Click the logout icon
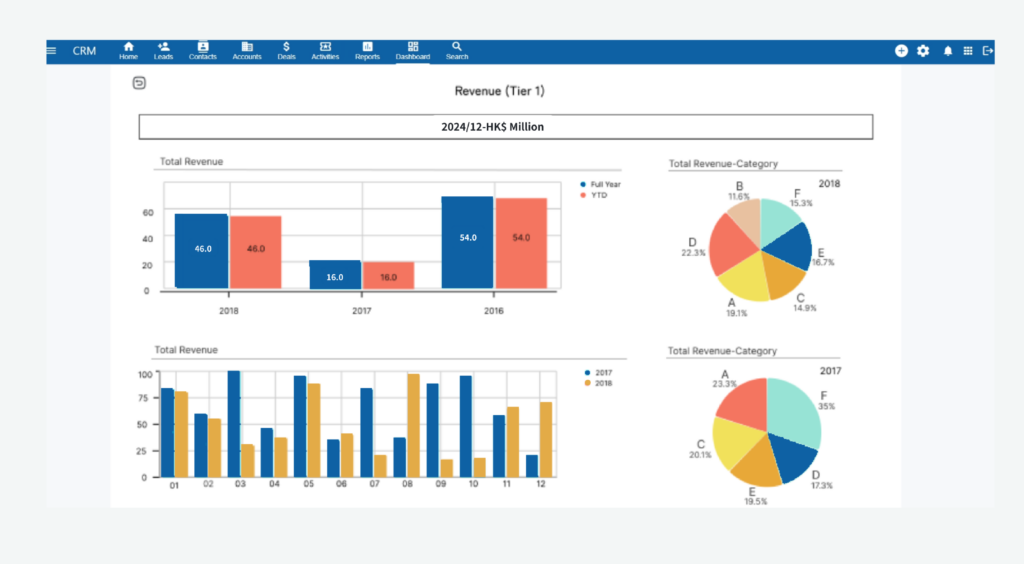Viewport: 1024px width, 564px height. point(988,51)
